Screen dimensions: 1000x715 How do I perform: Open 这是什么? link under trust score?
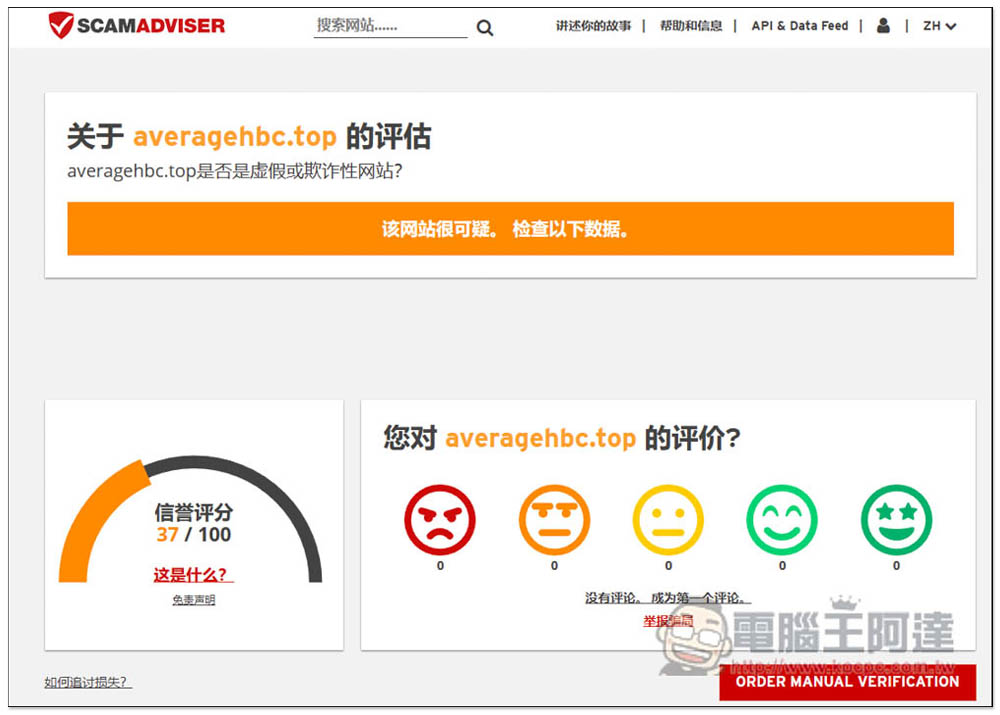[x=193, y=575]
